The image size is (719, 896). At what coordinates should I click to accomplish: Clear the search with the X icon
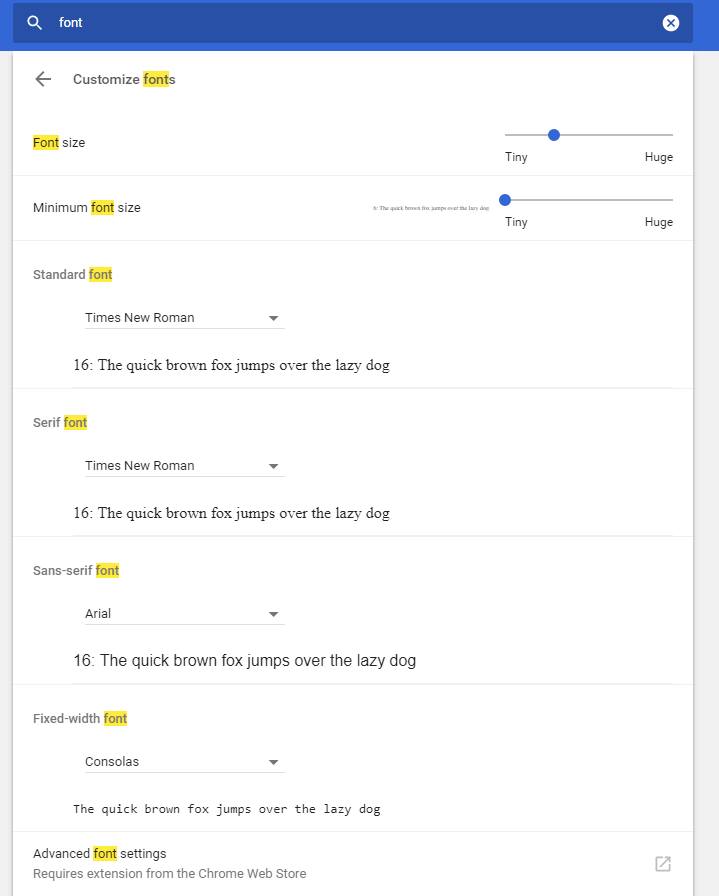[x=670, y=23]
